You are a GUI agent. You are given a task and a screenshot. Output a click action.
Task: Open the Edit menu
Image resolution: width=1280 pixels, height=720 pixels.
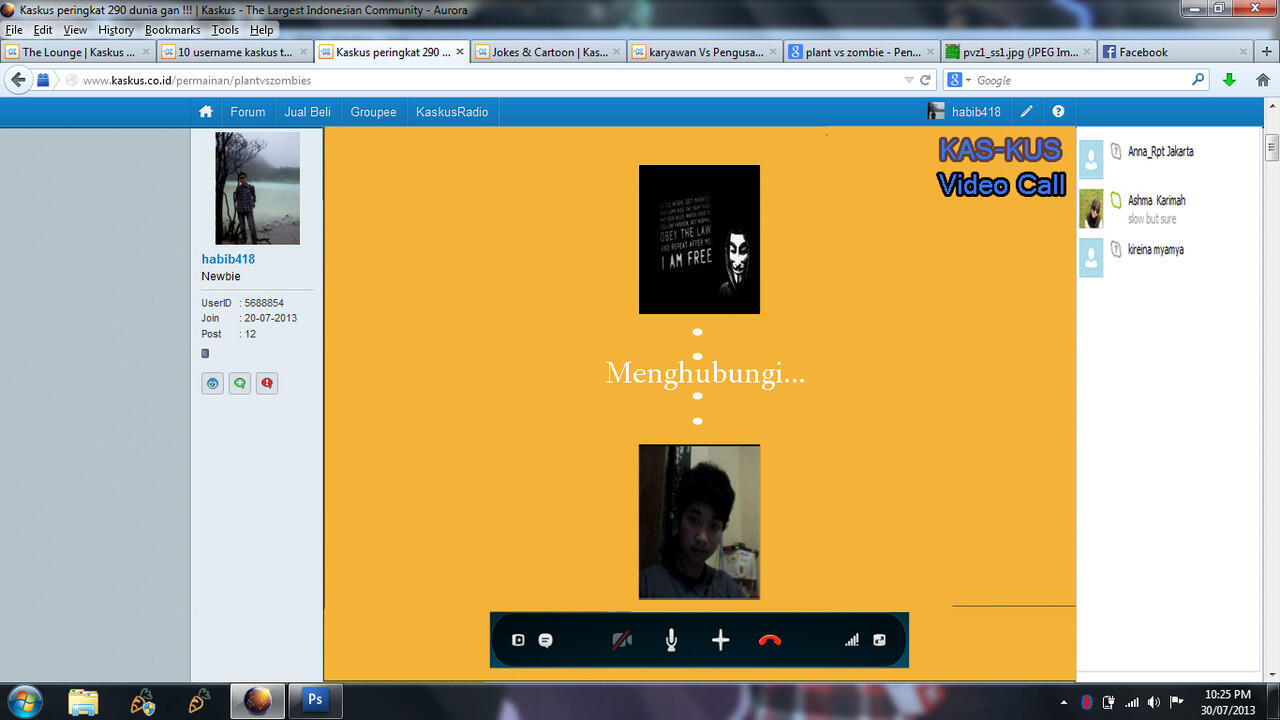click(43, 30)
